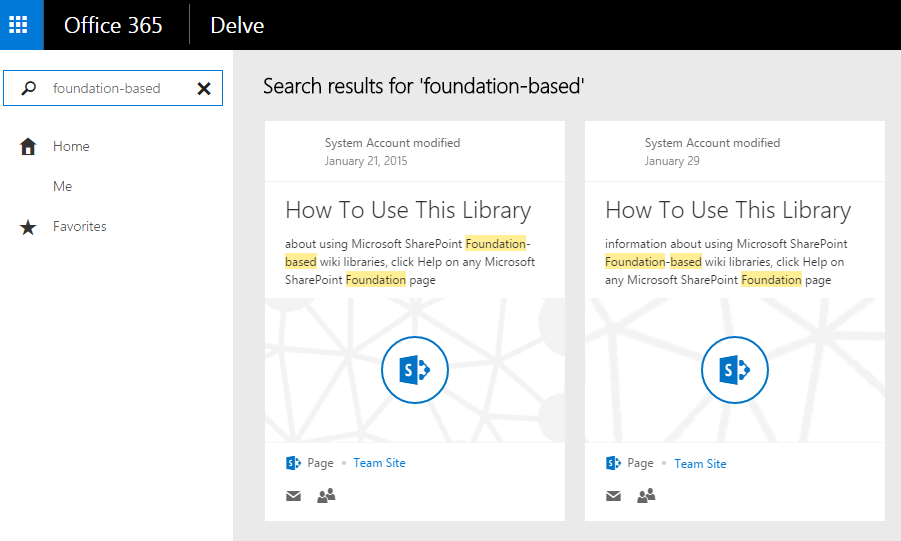
Task: Select Me in left navigation
Action: pyautogui.click(x=63, y=187)
